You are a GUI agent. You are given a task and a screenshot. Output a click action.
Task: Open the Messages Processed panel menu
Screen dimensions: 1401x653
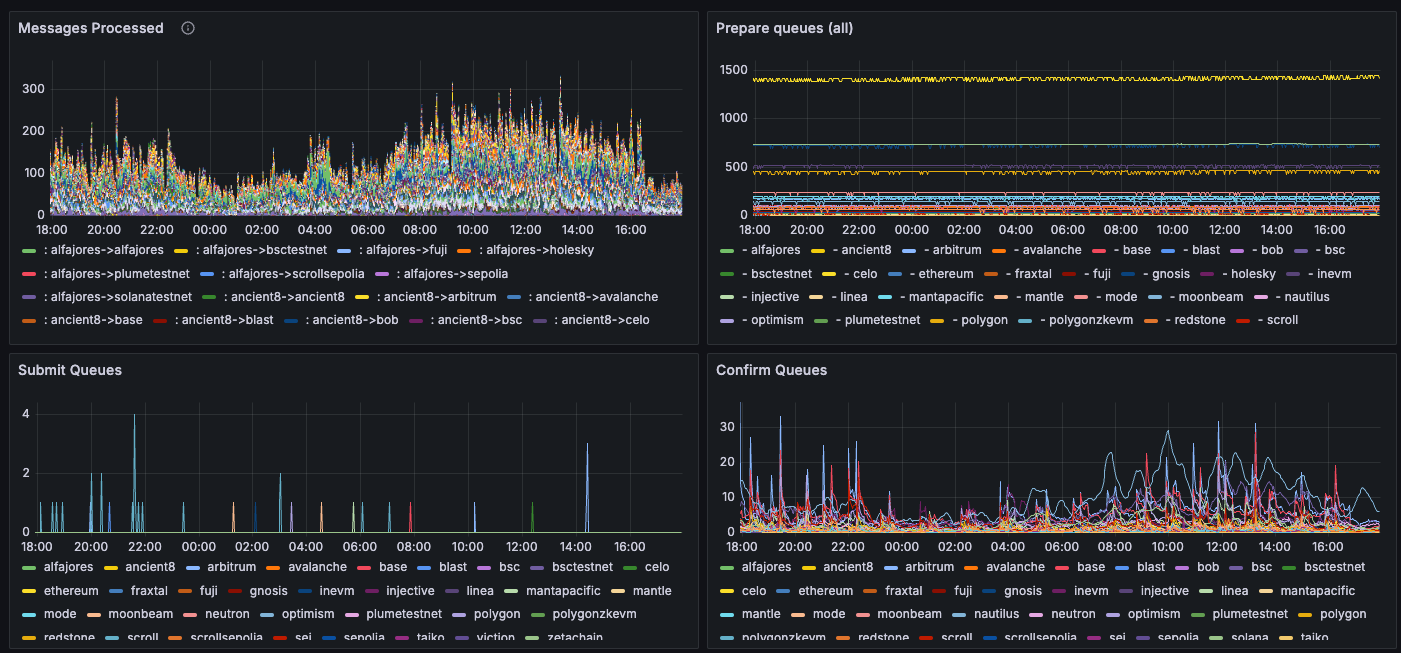coord(89,28)
